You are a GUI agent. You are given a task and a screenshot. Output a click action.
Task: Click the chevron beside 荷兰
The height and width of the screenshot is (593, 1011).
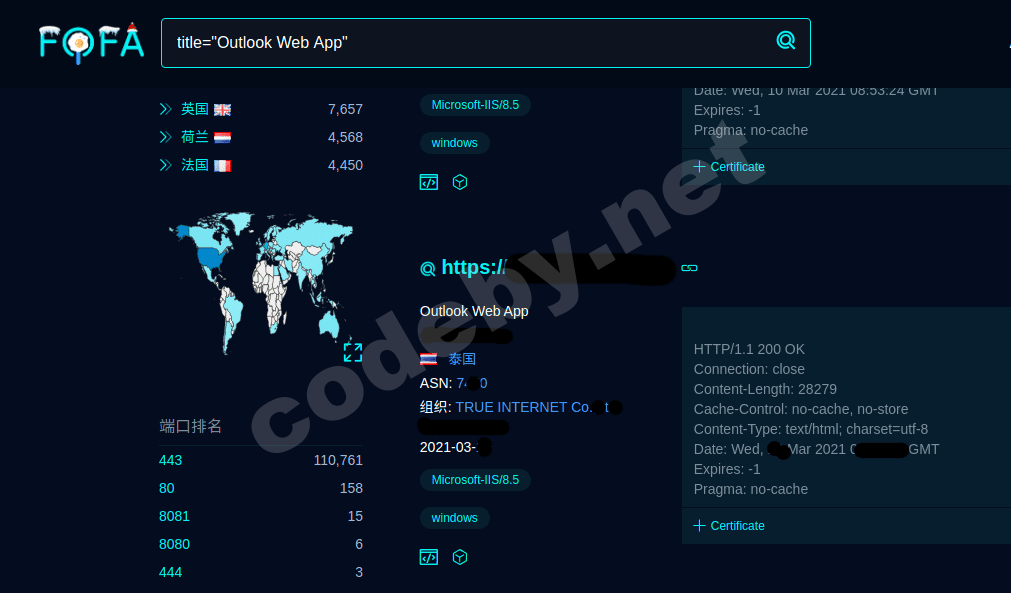point(165,137)
